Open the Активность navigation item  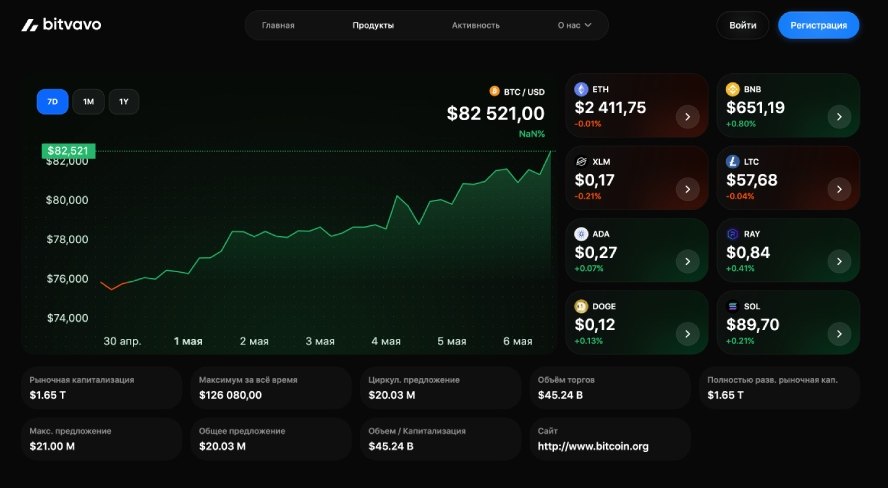[x=476, y=25]
